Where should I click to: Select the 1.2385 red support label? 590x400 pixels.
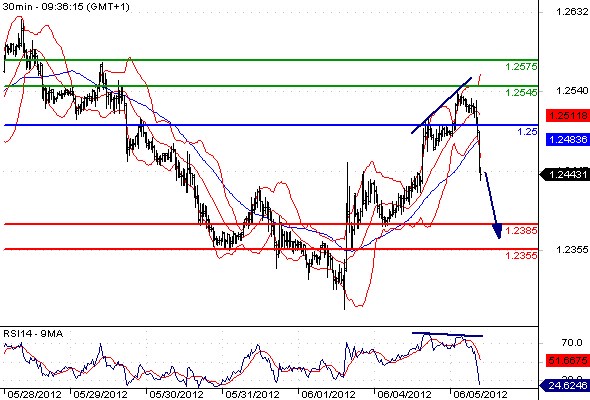(521, 230)
